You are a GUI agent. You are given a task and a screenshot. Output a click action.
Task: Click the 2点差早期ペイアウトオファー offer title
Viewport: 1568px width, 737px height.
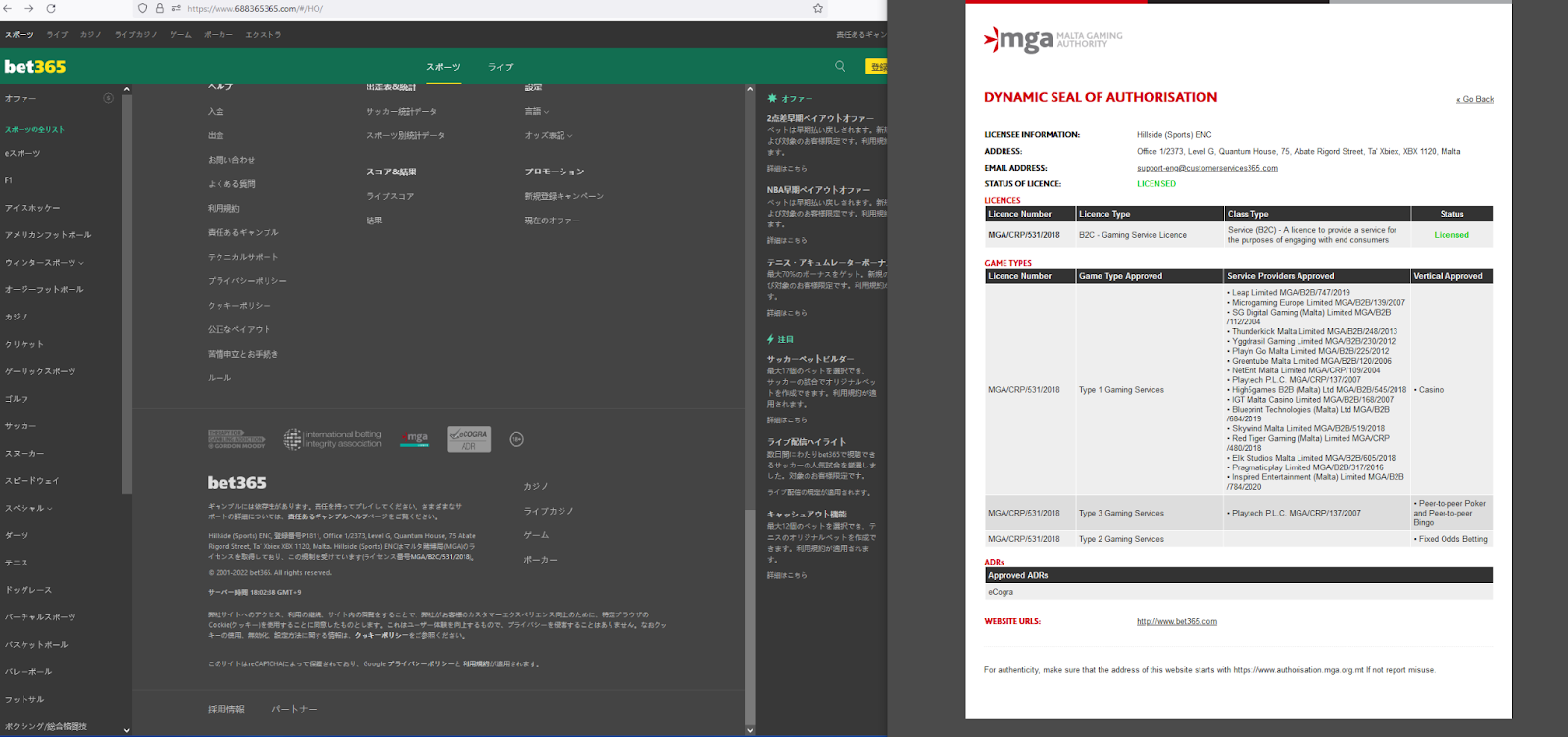(820, 118)
